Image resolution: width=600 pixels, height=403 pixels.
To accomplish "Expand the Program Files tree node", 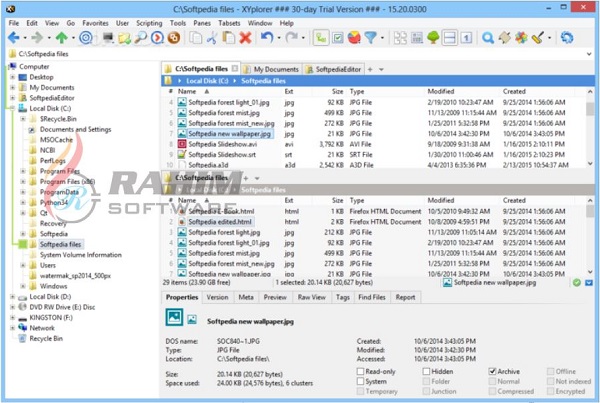I will (x=23, y=171).
